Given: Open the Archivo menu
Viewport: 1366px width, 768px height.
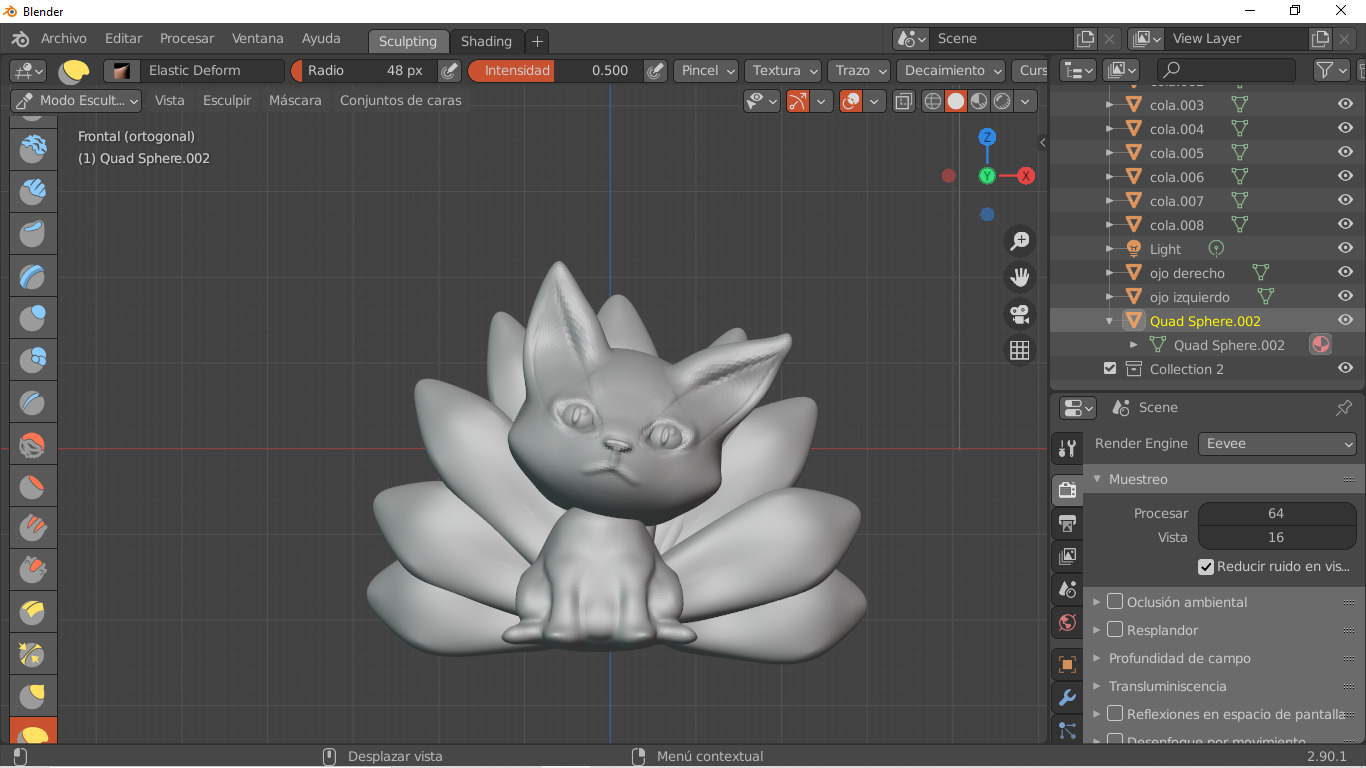Looking at the screenshot, I should click(x=64, y=39).
